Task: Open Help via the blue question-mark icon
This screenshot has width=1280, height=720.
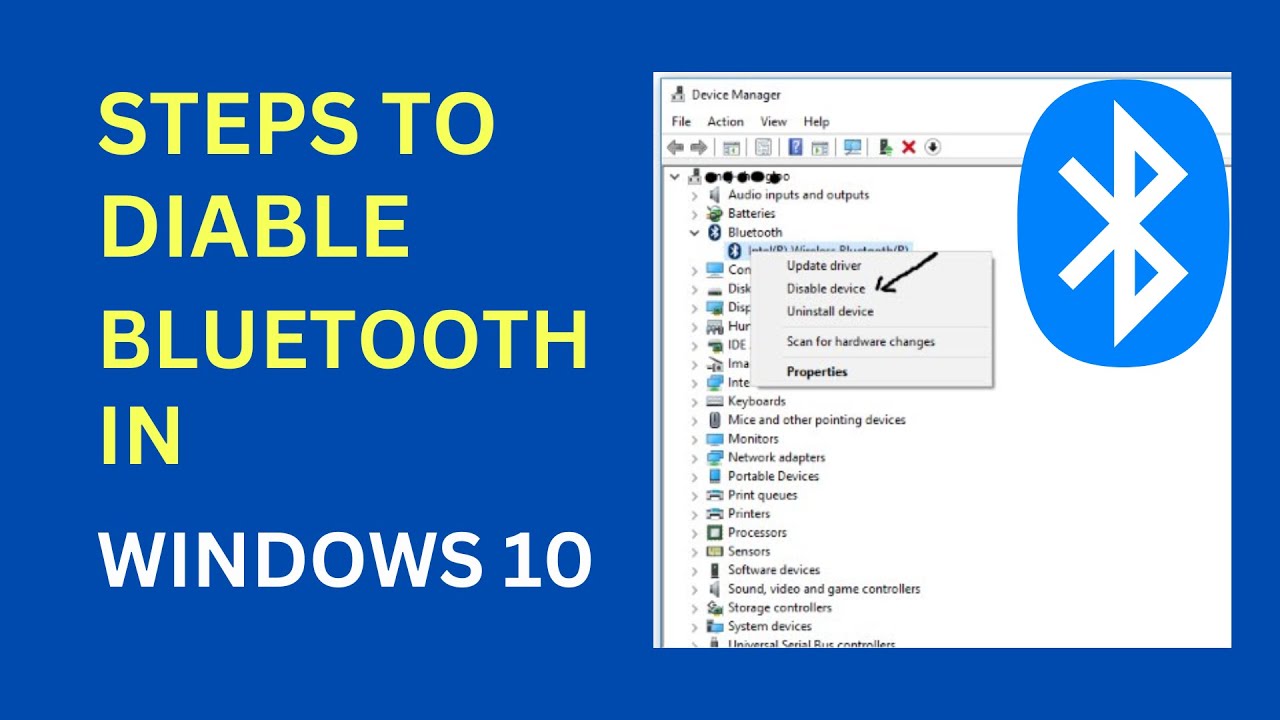Action: tap(796, 147)
